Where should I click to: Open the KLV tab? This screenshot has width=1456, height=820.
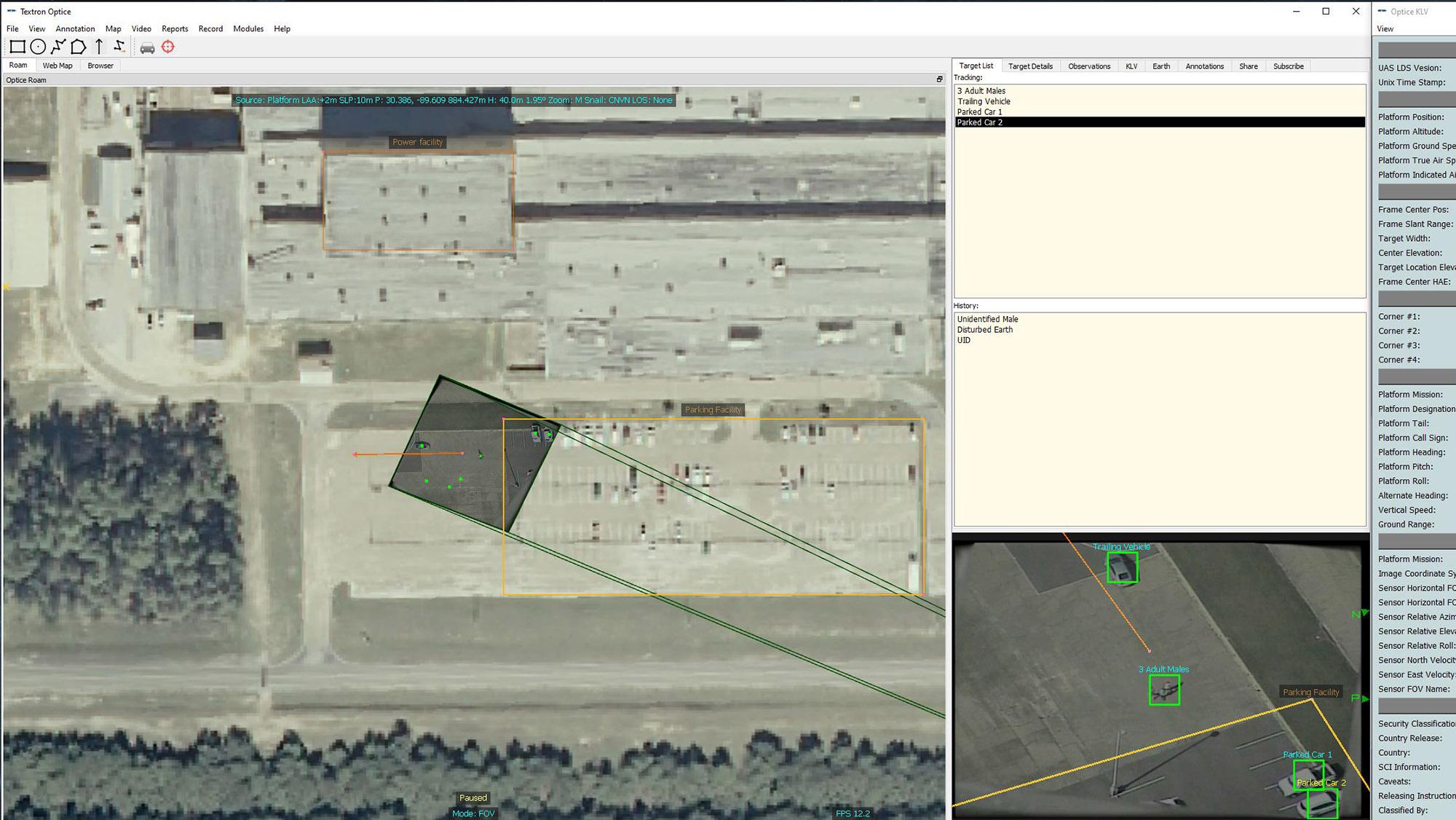(x=1131, y=66)
